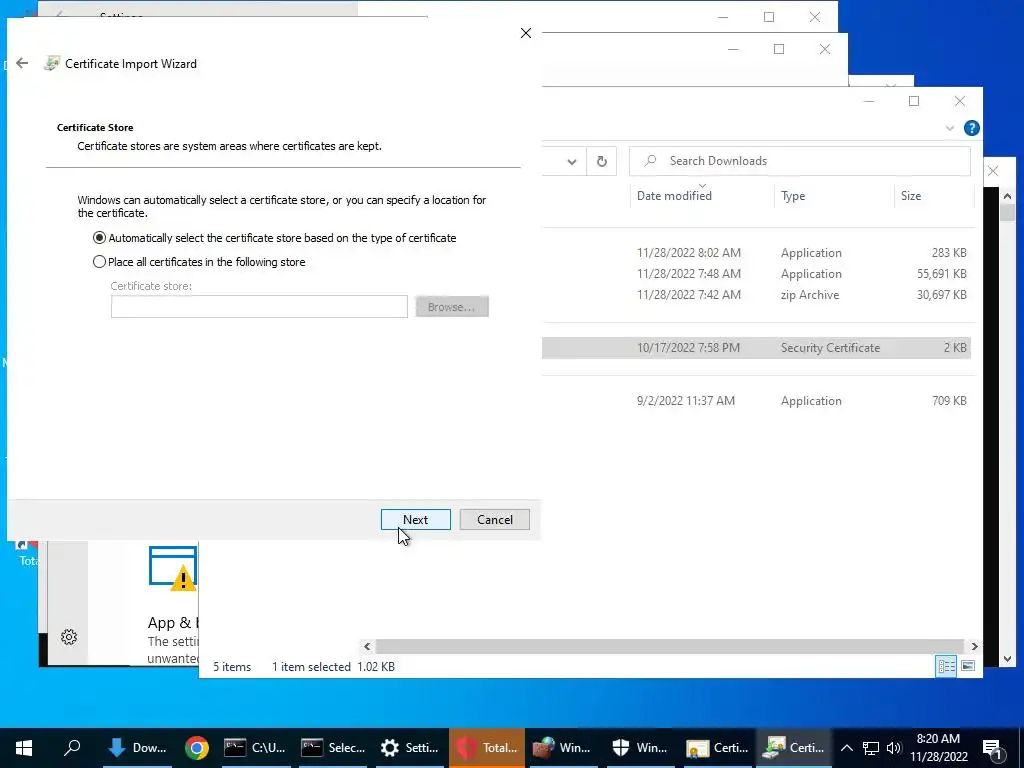Open notification center icon
Viewport: 1024px width, 768px height.
tap(992, 748)
